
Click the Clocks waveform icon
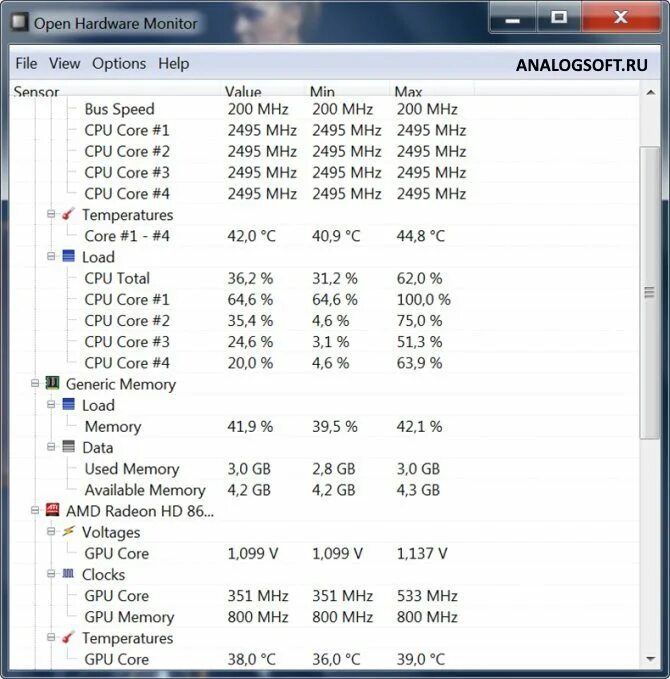point(68,573)
